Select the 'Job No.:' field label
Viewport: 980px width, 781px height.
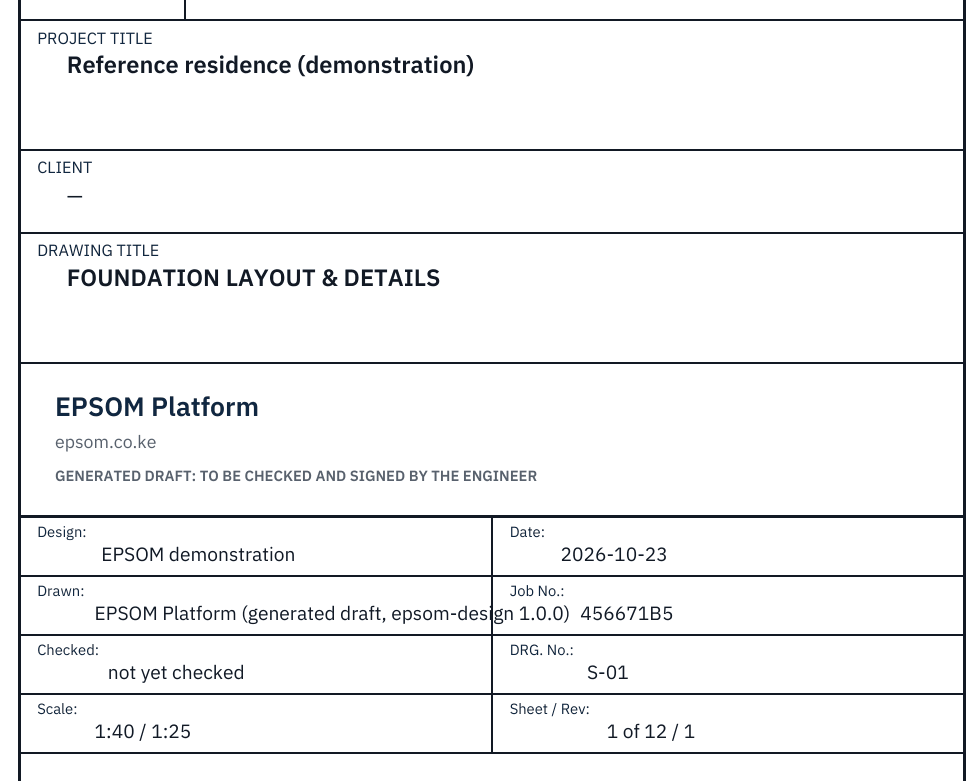click(537, 591)
